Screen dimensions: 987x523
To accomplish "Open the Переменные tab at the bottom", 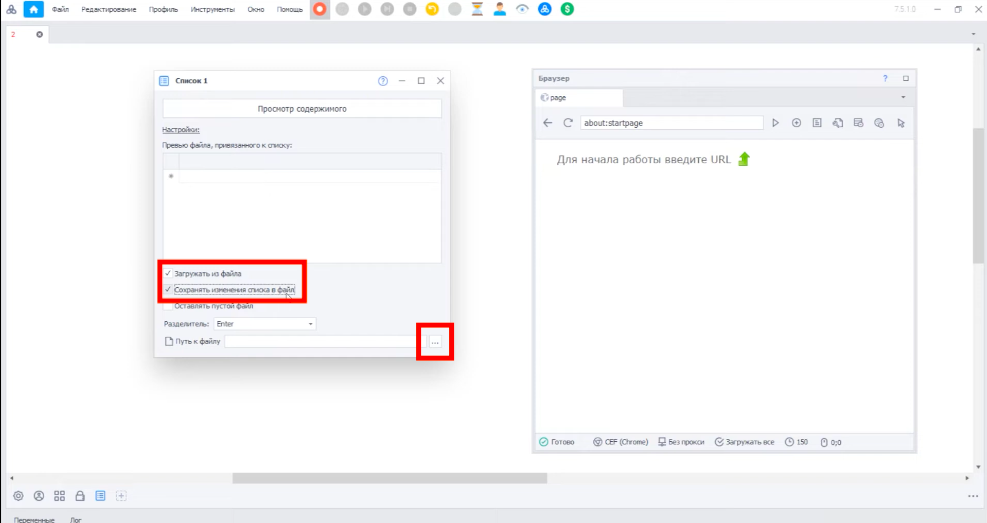I will [34, 520].
